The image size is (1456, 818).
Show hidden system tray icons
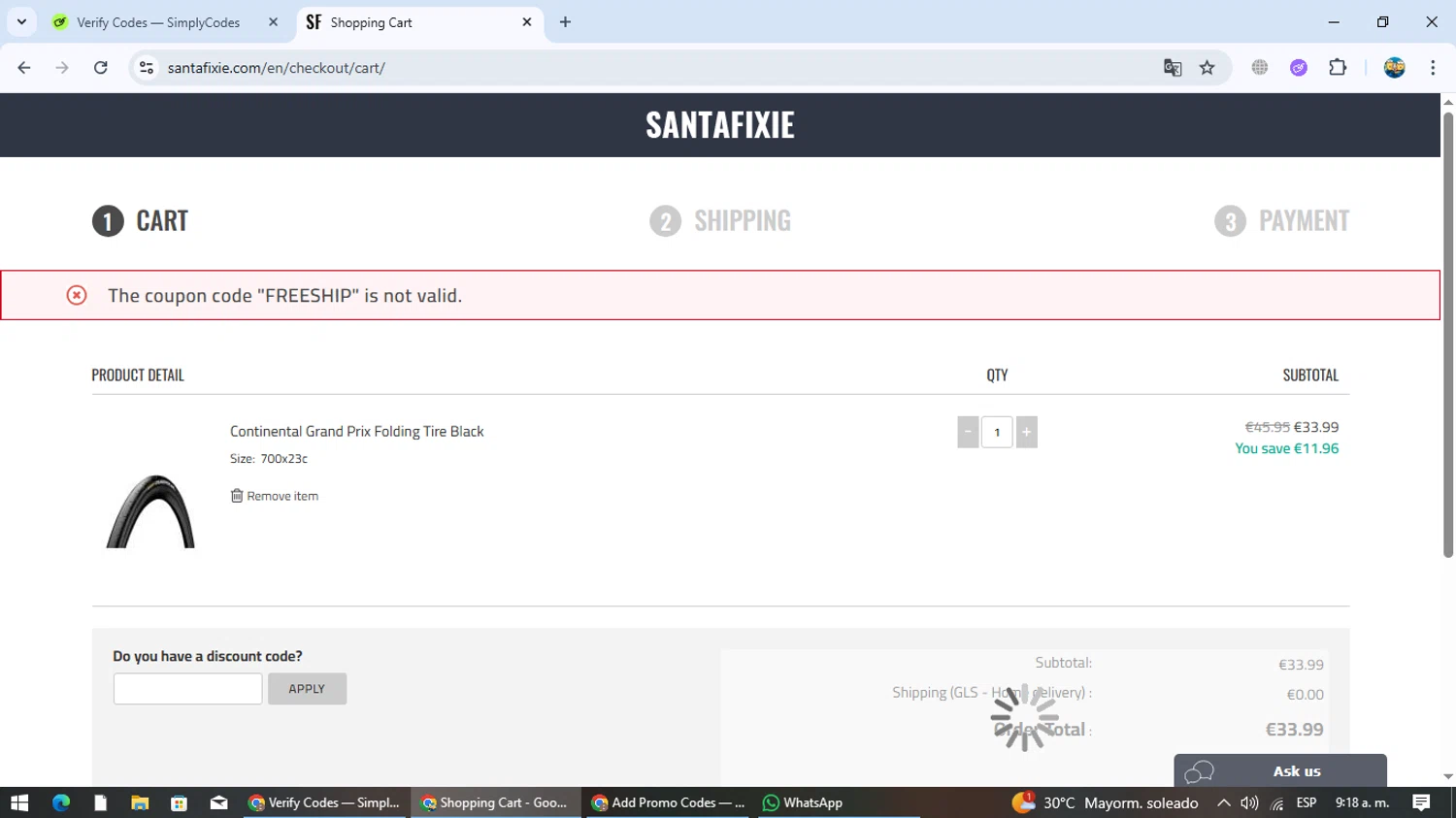[1224, 802]
